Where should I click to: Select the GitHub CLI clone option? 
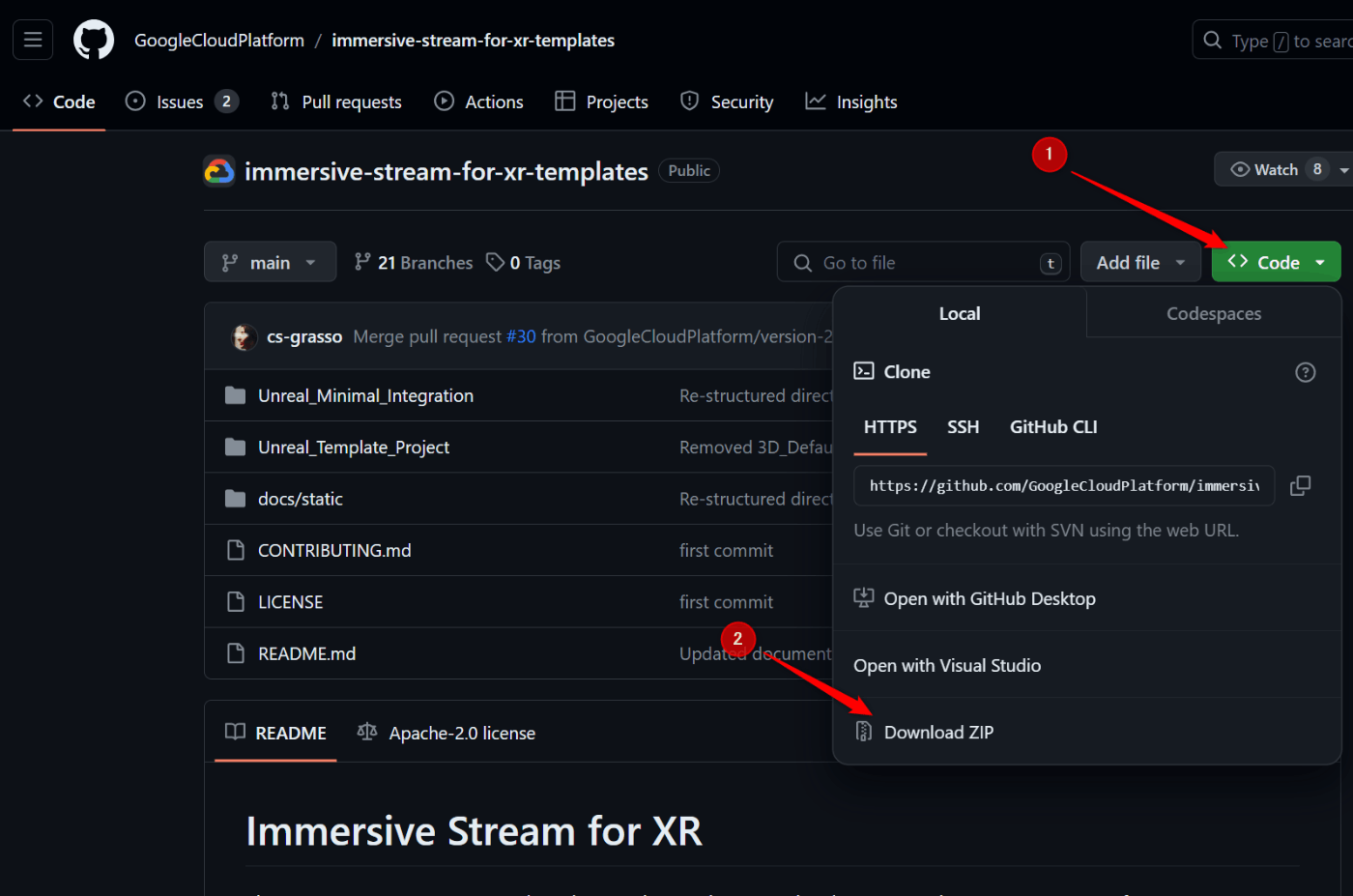point(1053,427)
